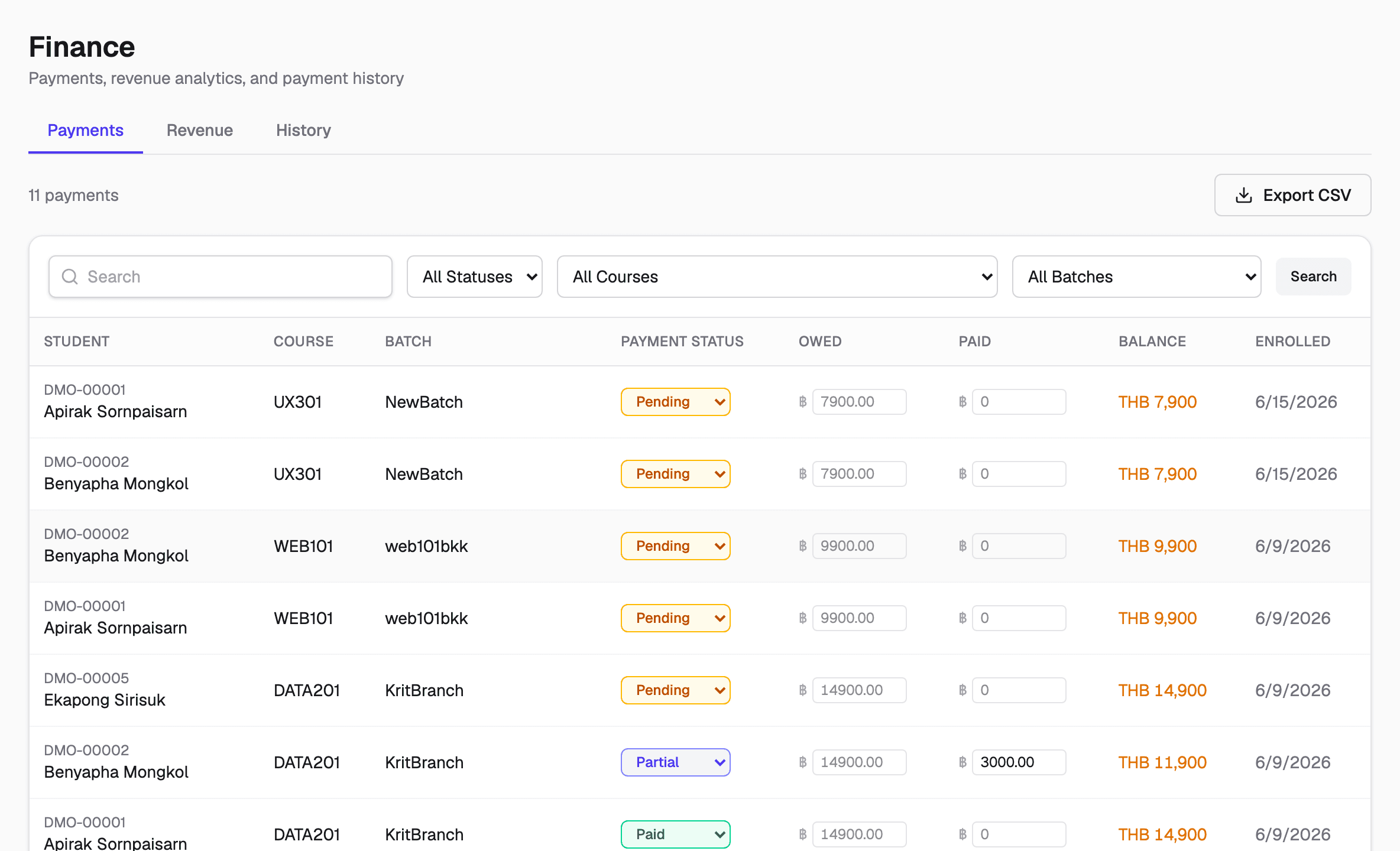Open Paid status dropdown for Apirak Sornpaisarn
Viewport: 1400px width, 851px height.
pos(676,834)
